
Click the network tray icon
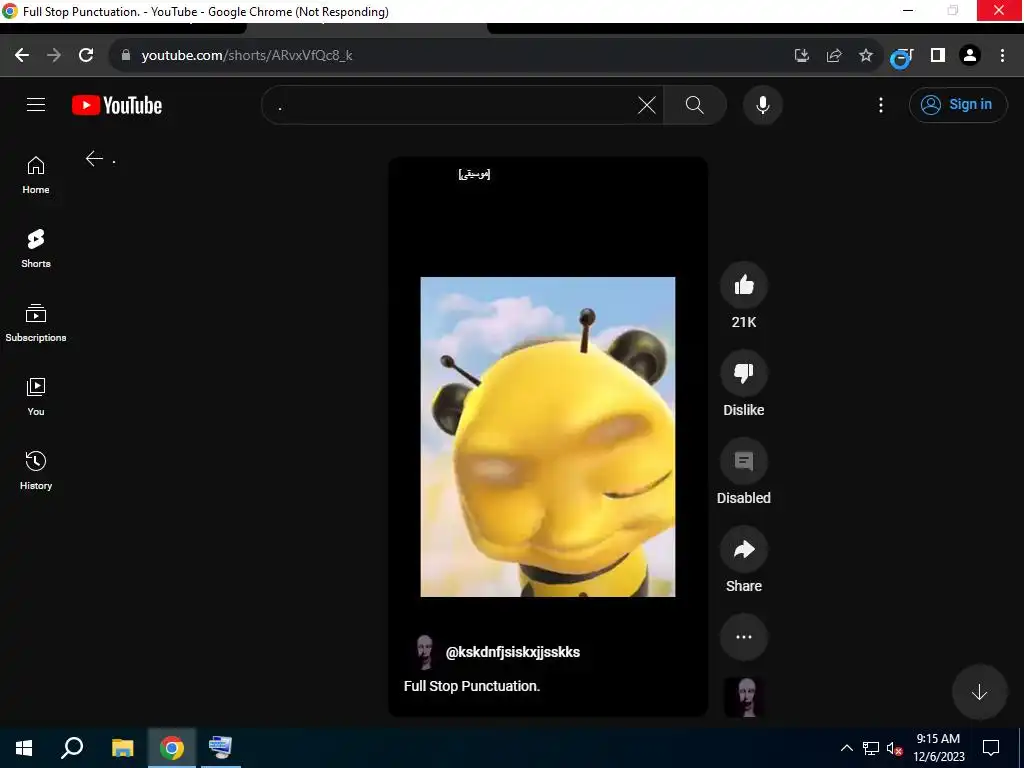871,748
